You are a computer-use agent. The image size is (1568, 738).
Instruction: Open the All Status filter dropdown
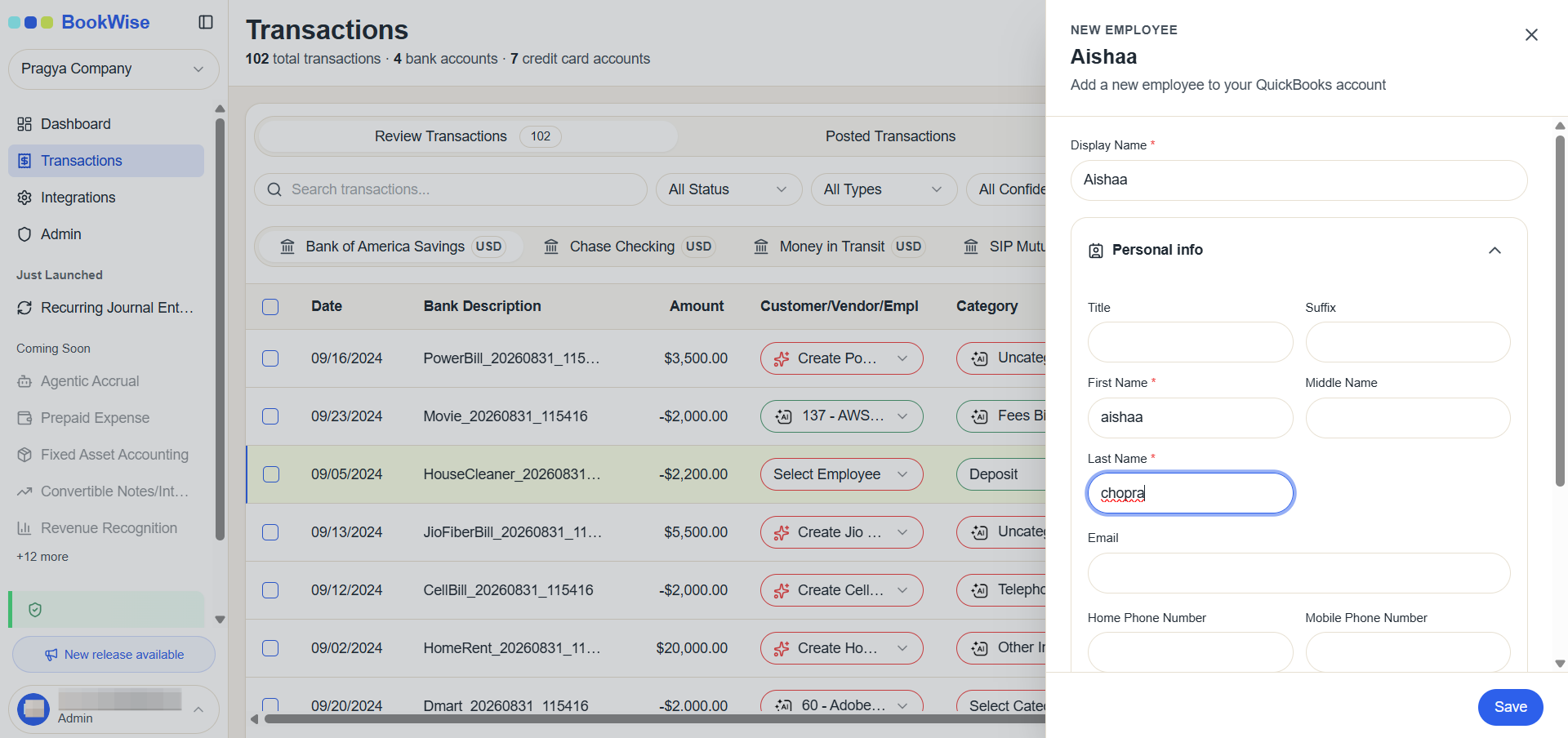coord(729,189)
